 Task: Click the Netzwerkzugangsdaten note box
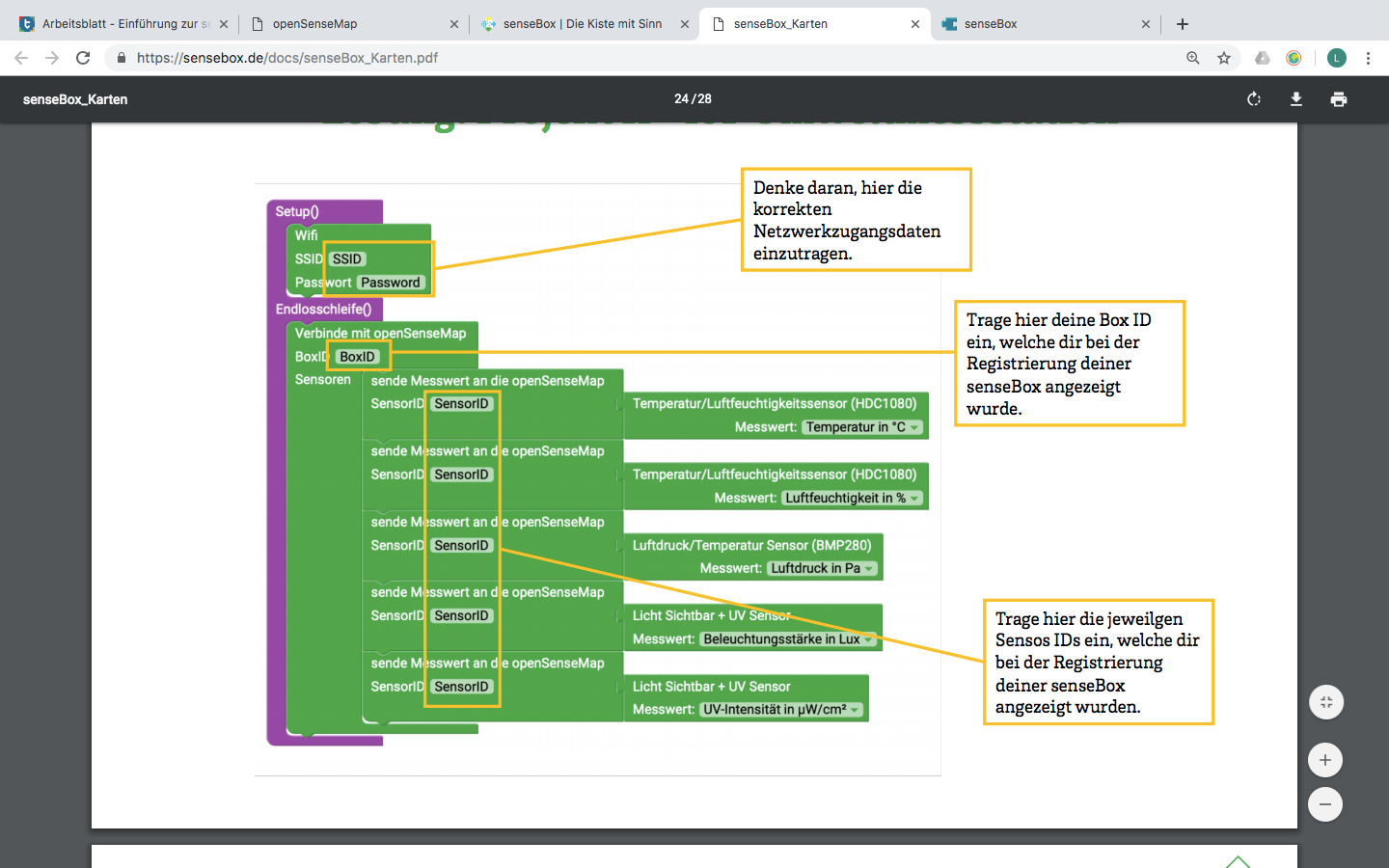856,220
